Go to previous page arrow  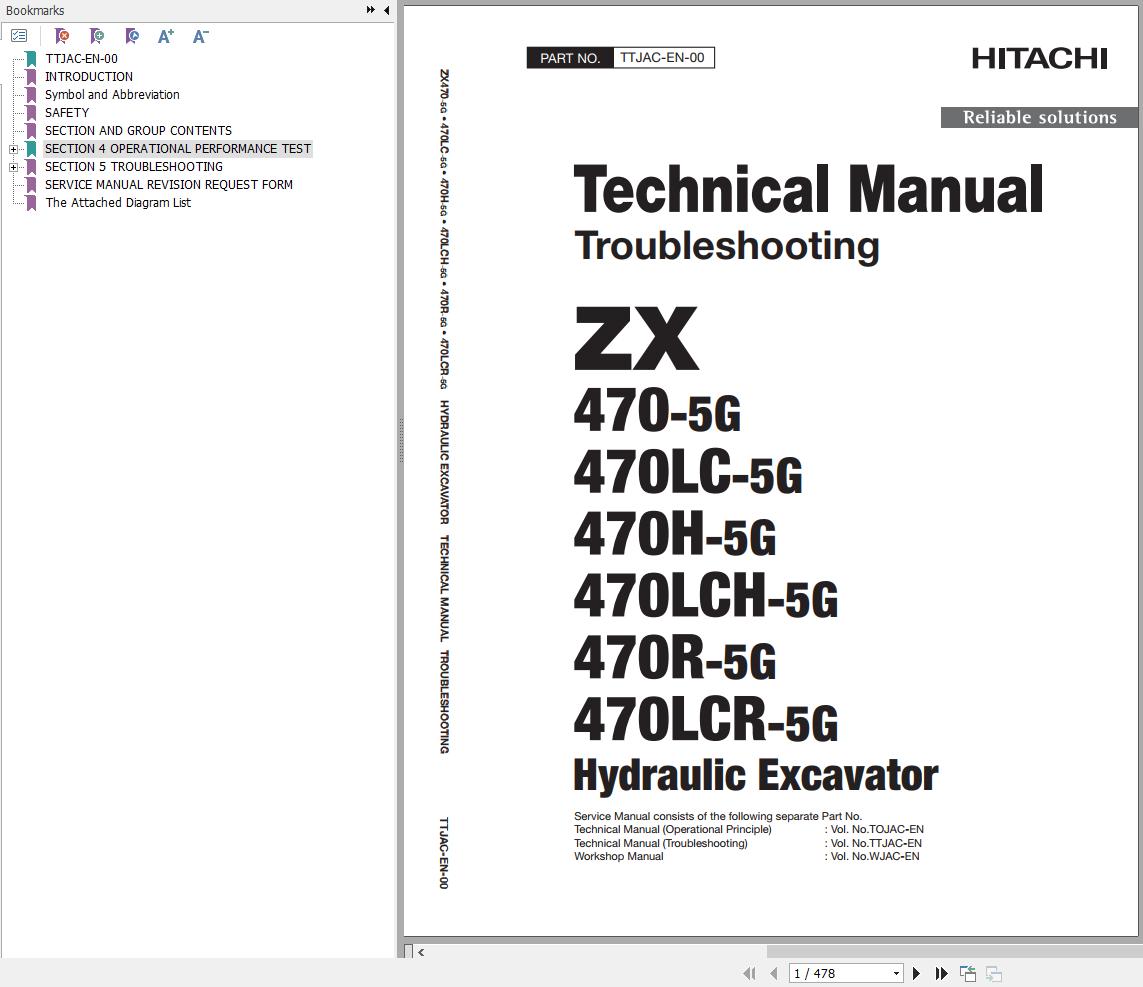click(x=774, y=973)
